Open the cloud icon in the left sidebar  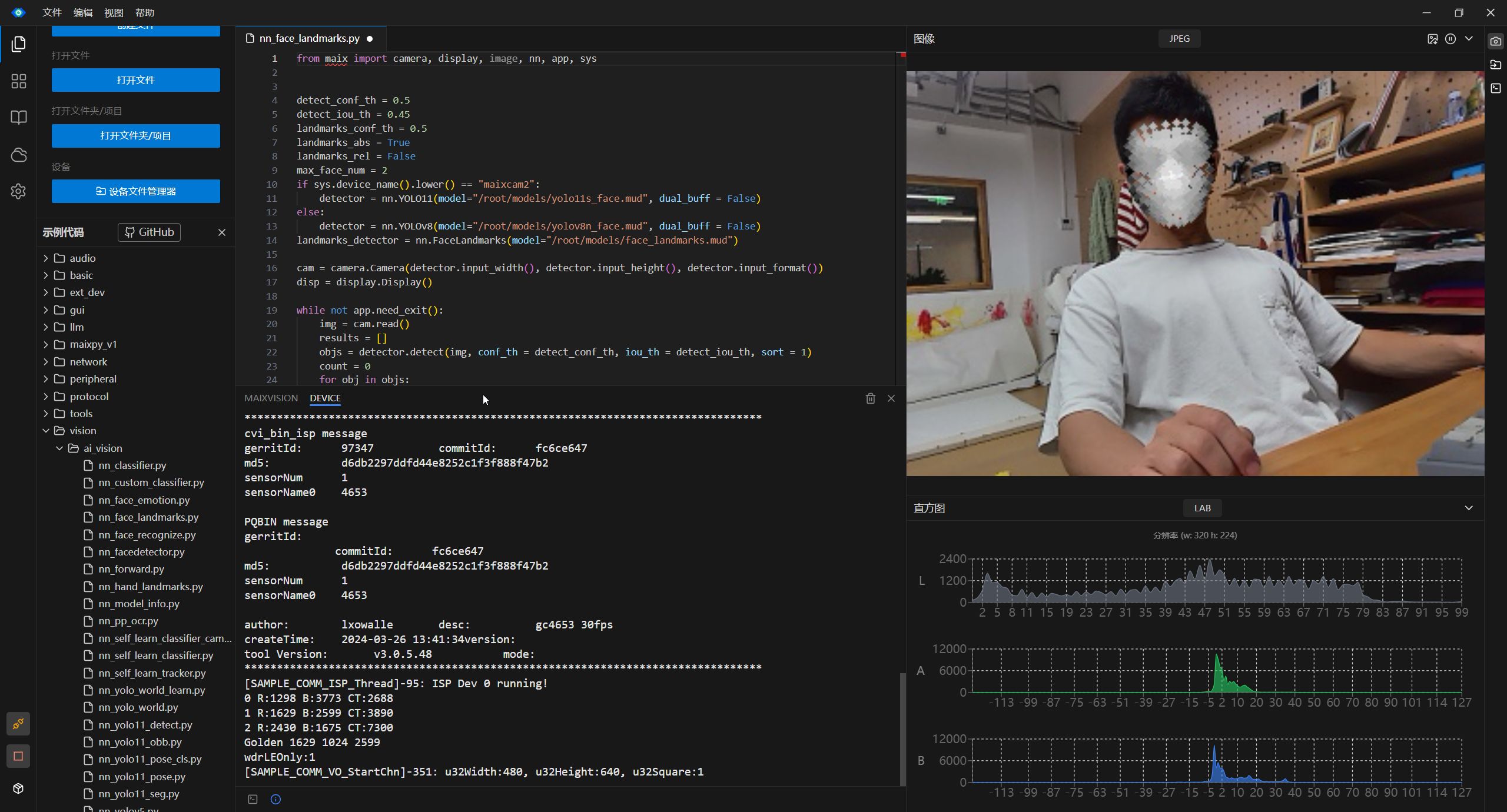(18, 155)
